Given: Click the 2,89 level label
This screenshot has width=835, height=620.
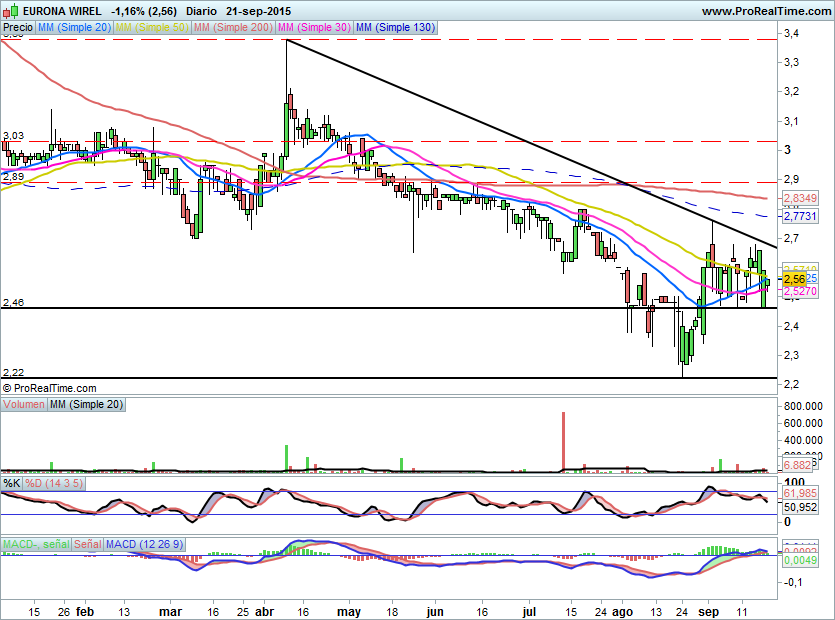Looking at the screenshot, I should 13,176.
